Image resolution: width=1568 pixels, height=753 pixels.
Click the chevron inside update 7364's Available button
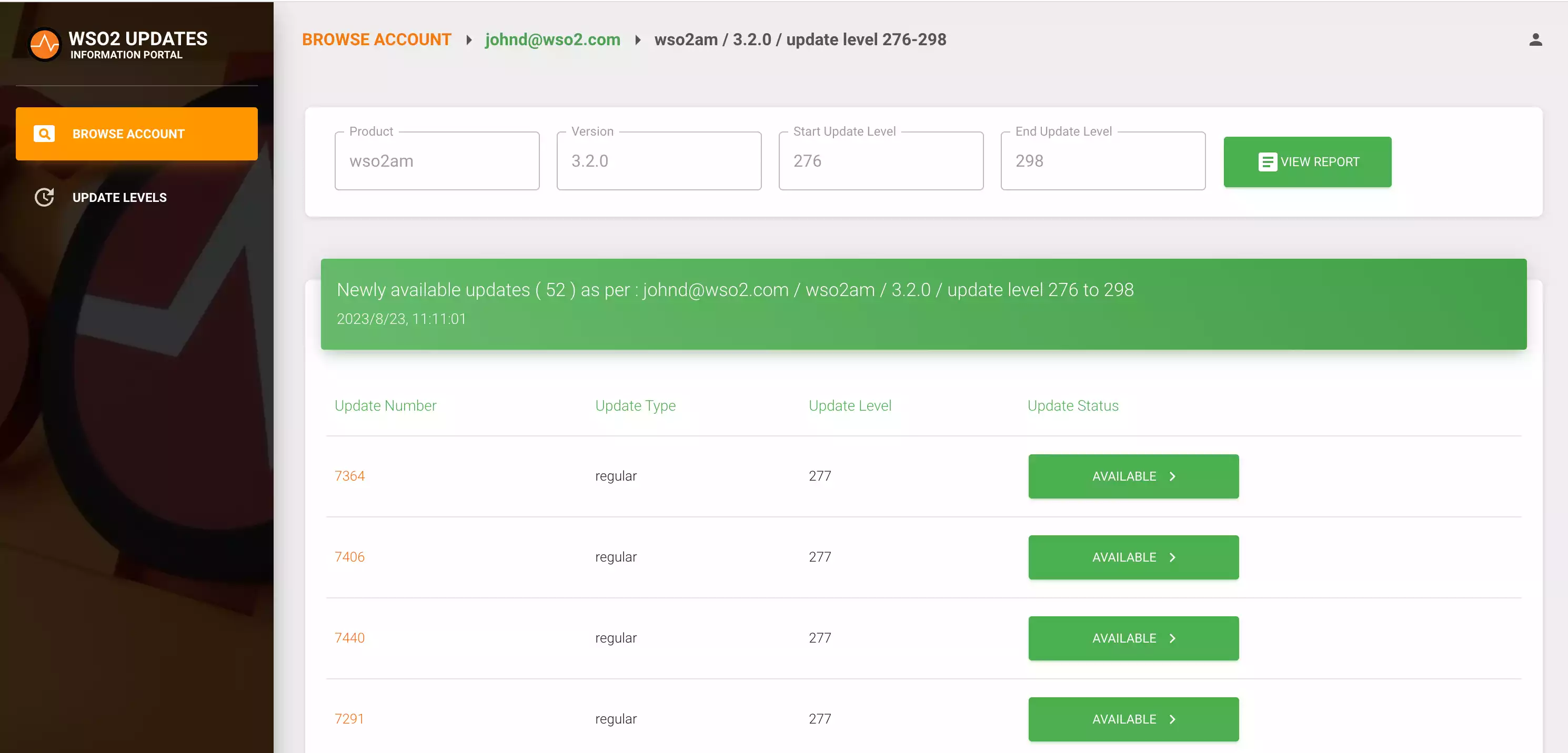click(1172, 476)
